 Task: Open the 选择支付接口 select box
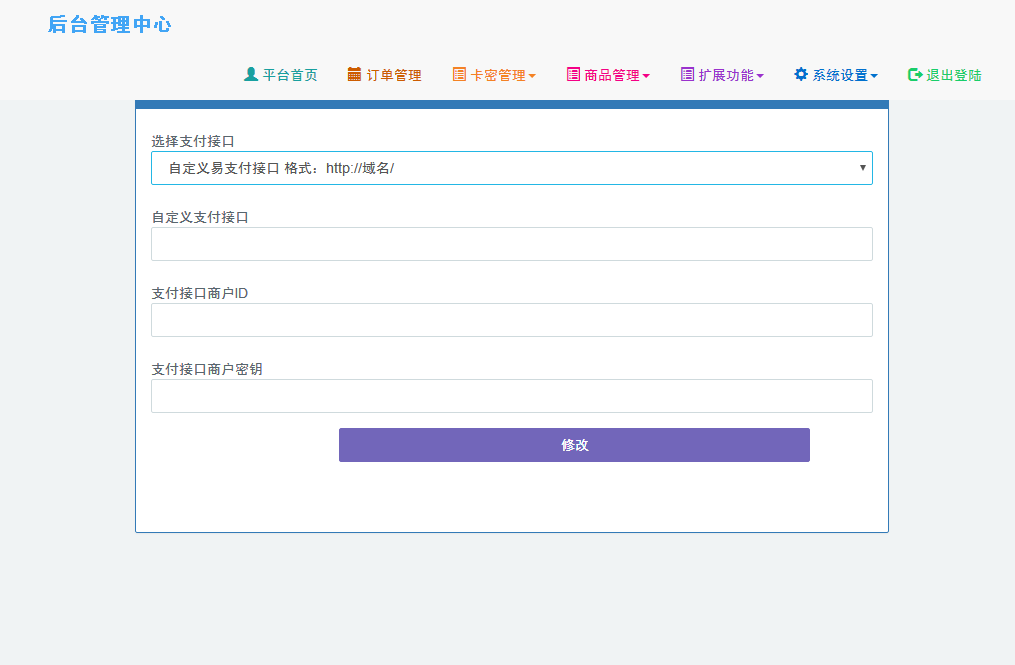tap(512, 168)
